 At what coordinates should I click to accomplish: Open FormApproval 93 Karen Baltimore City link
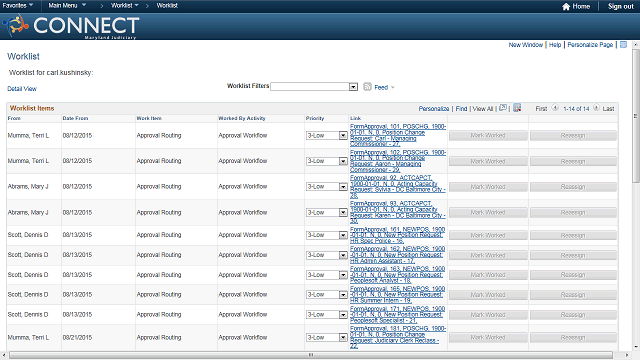coord(398,212)
